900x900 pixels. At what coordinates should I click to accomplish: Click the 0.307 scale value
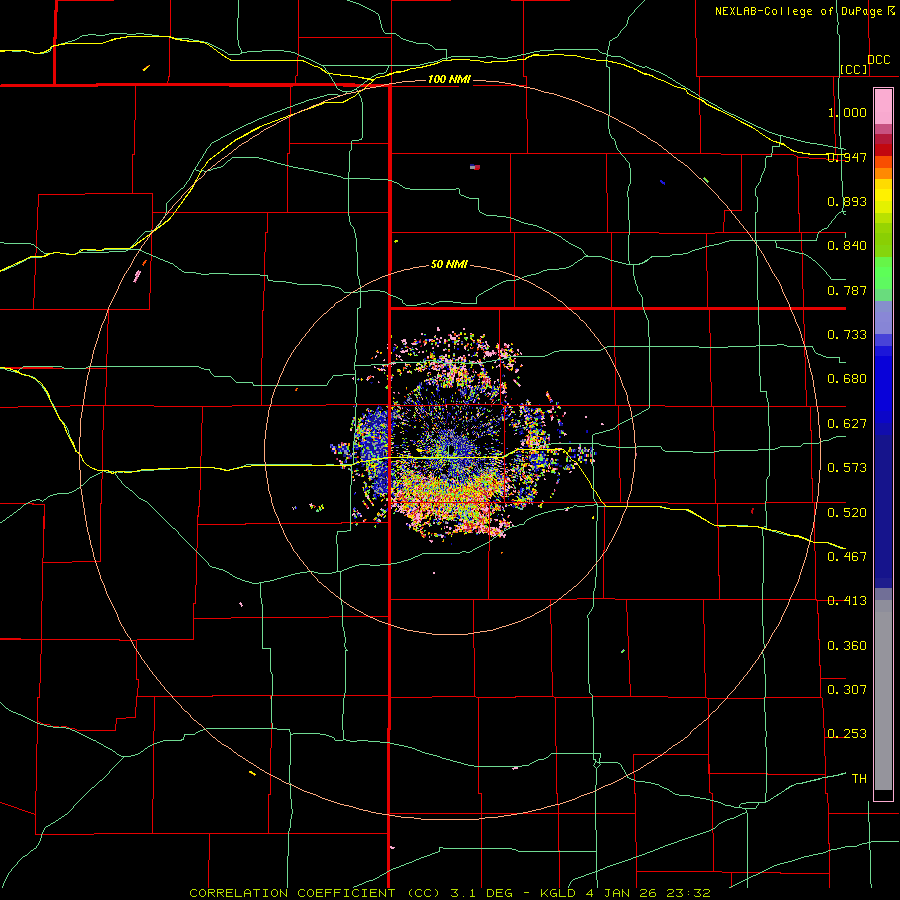[847, 690]
